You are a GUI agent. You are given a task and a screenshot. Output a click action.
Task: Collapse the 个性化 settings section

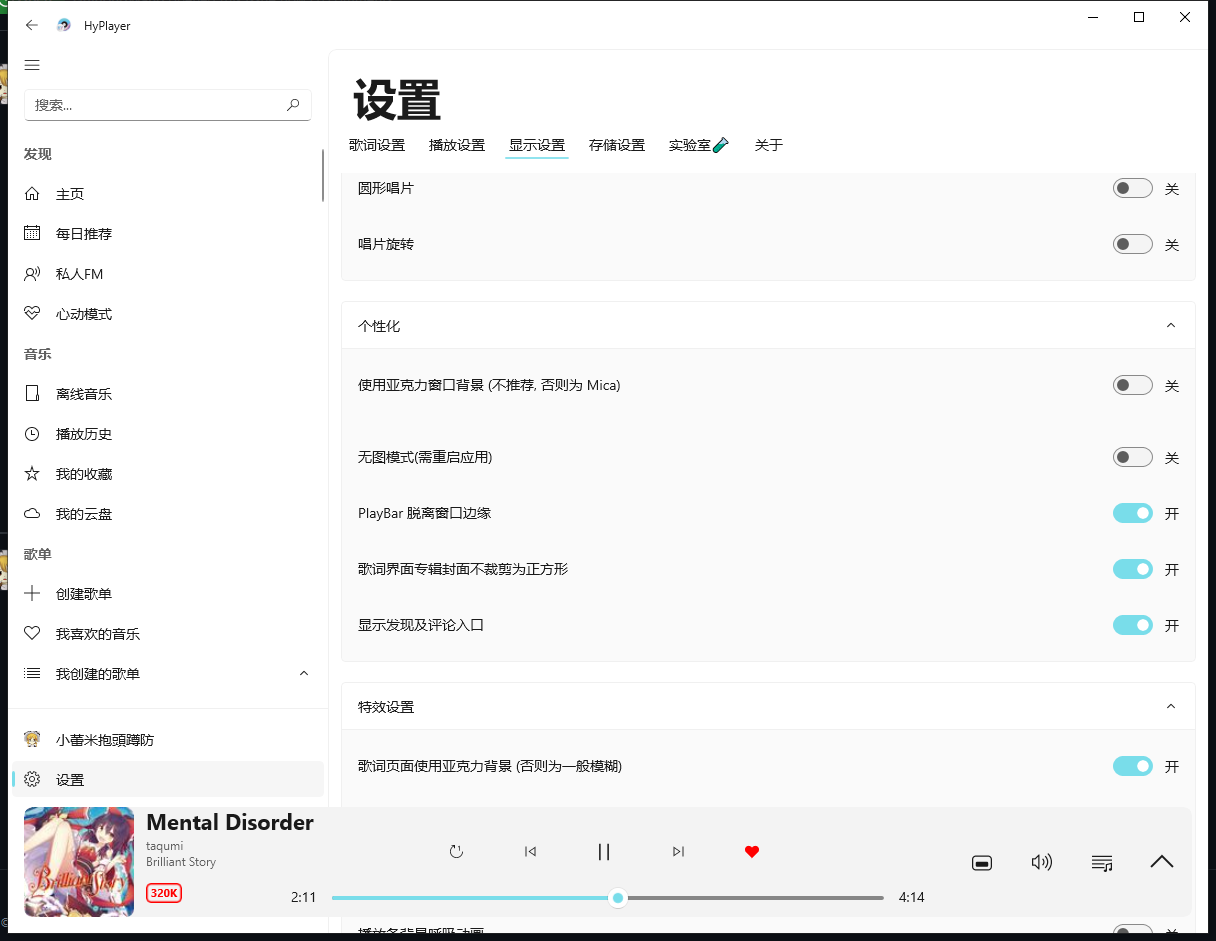coord(1171,325)
